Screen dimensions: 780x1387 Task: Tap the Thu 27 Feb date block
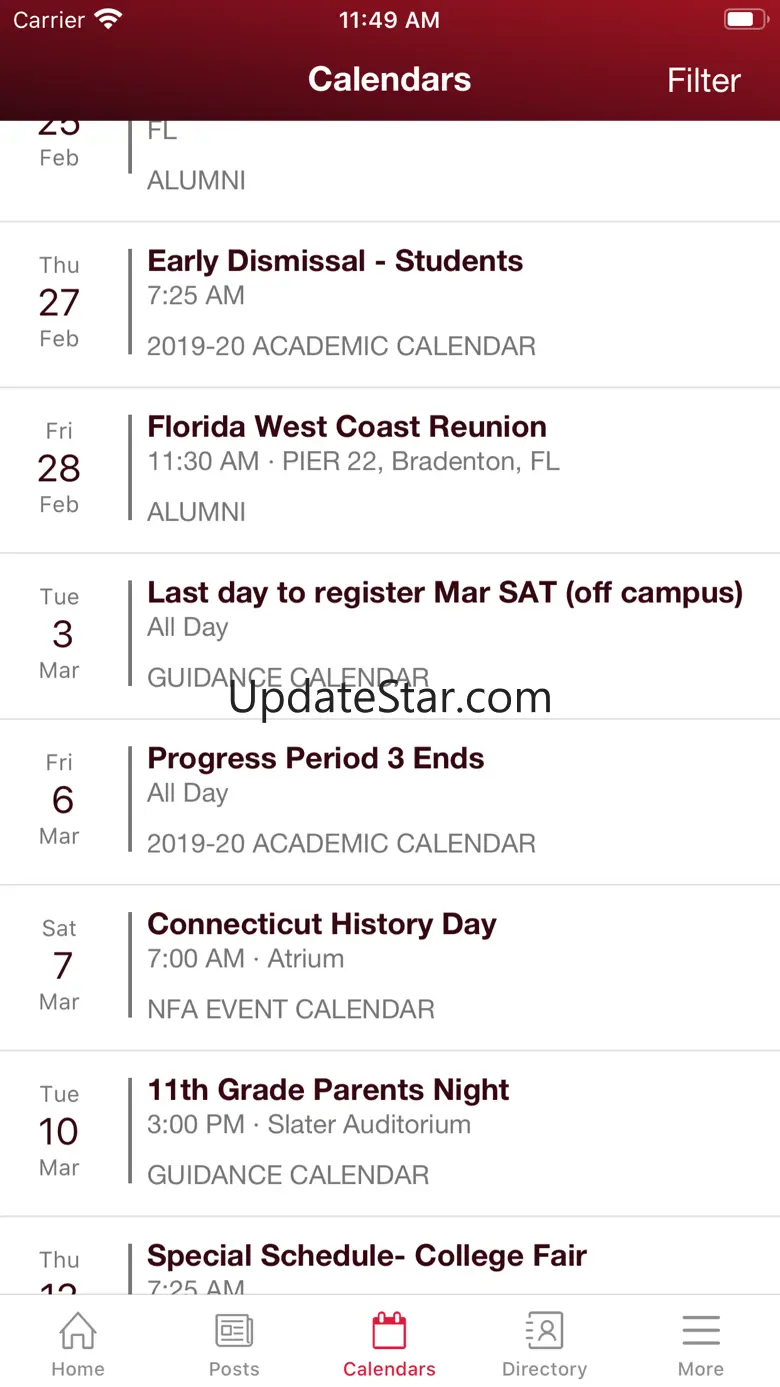(x=60, y=302)
